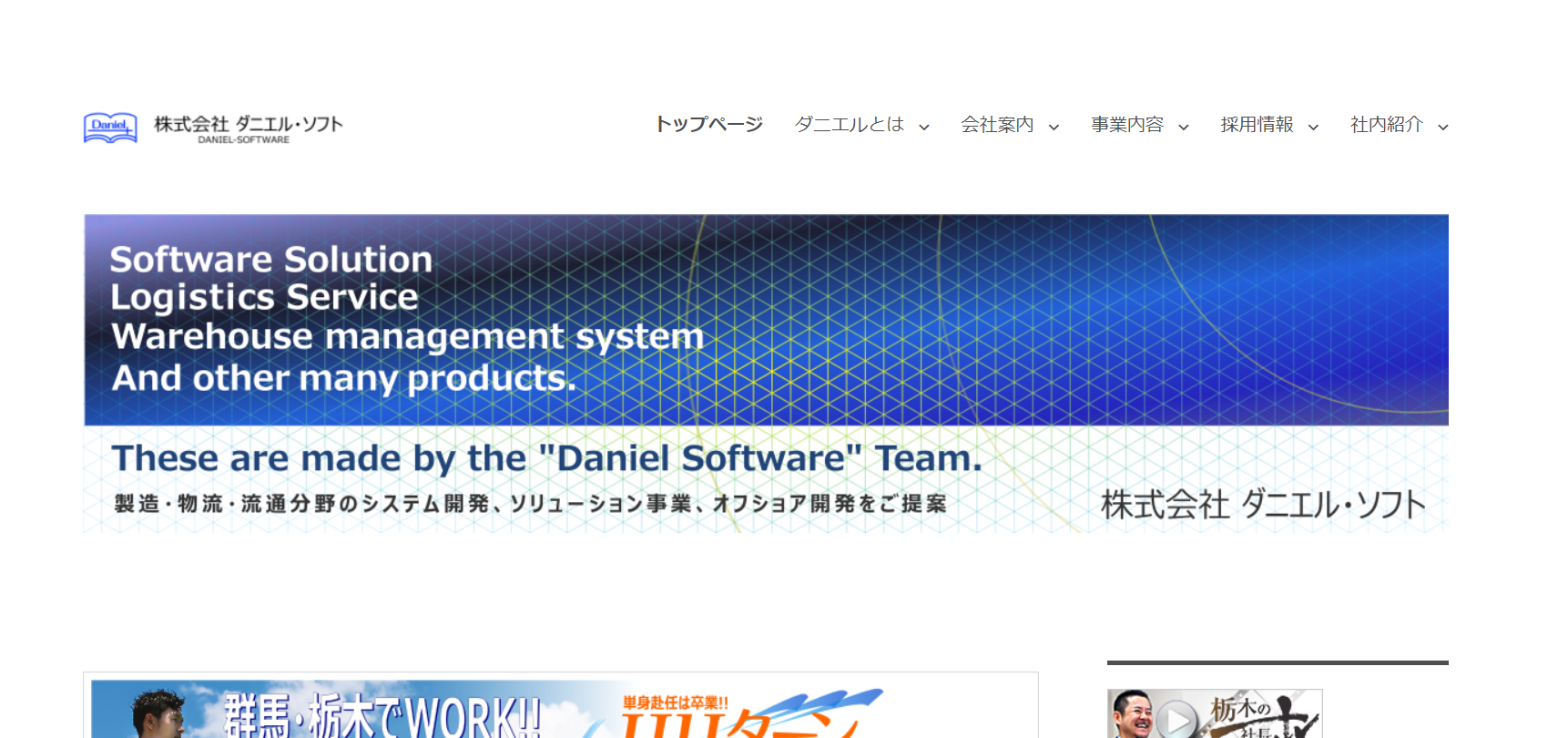This screenshot has height=738, width=1568.
Task: Go to トップページ in the navigation
Action: click(708, 125)
